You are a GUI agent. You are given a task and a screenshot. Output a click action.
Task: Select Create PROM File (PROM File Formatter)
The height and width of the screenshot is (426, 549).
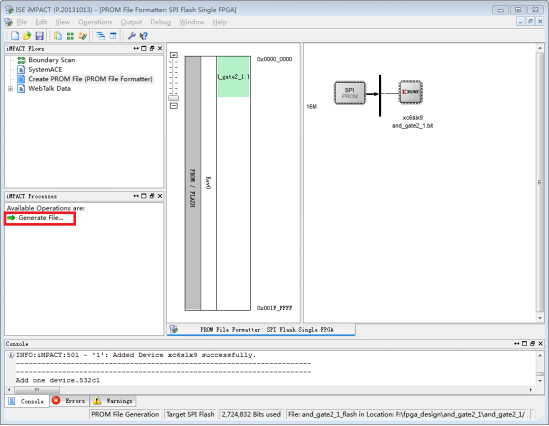pos(90,79)
